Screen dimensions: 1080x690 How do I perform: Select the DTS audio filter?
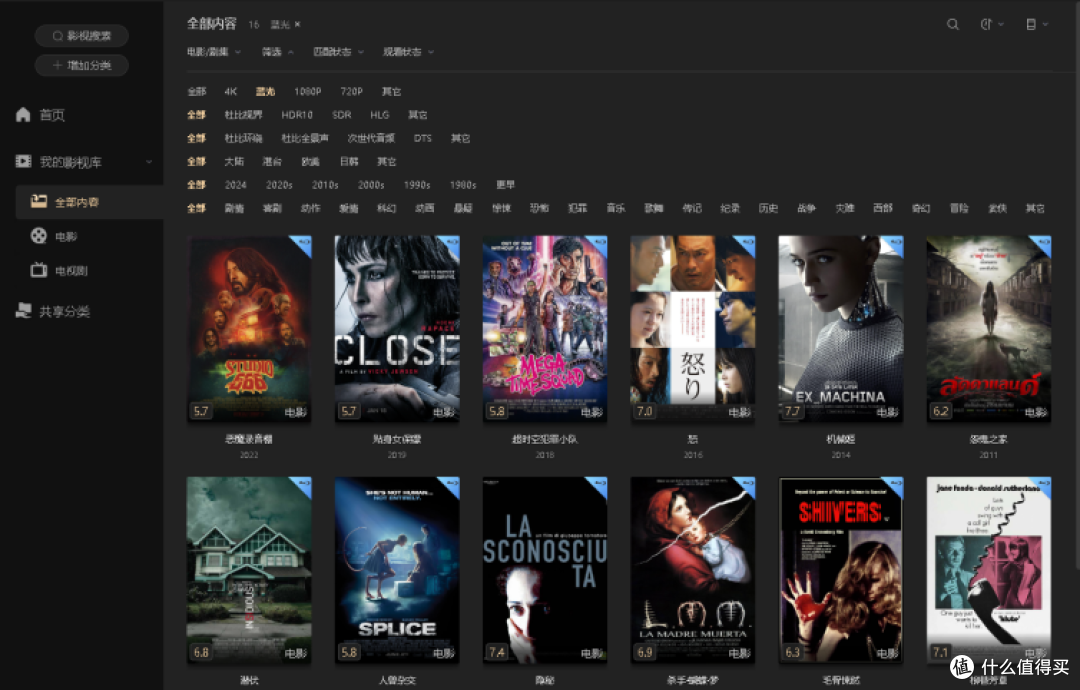[422, 138]
